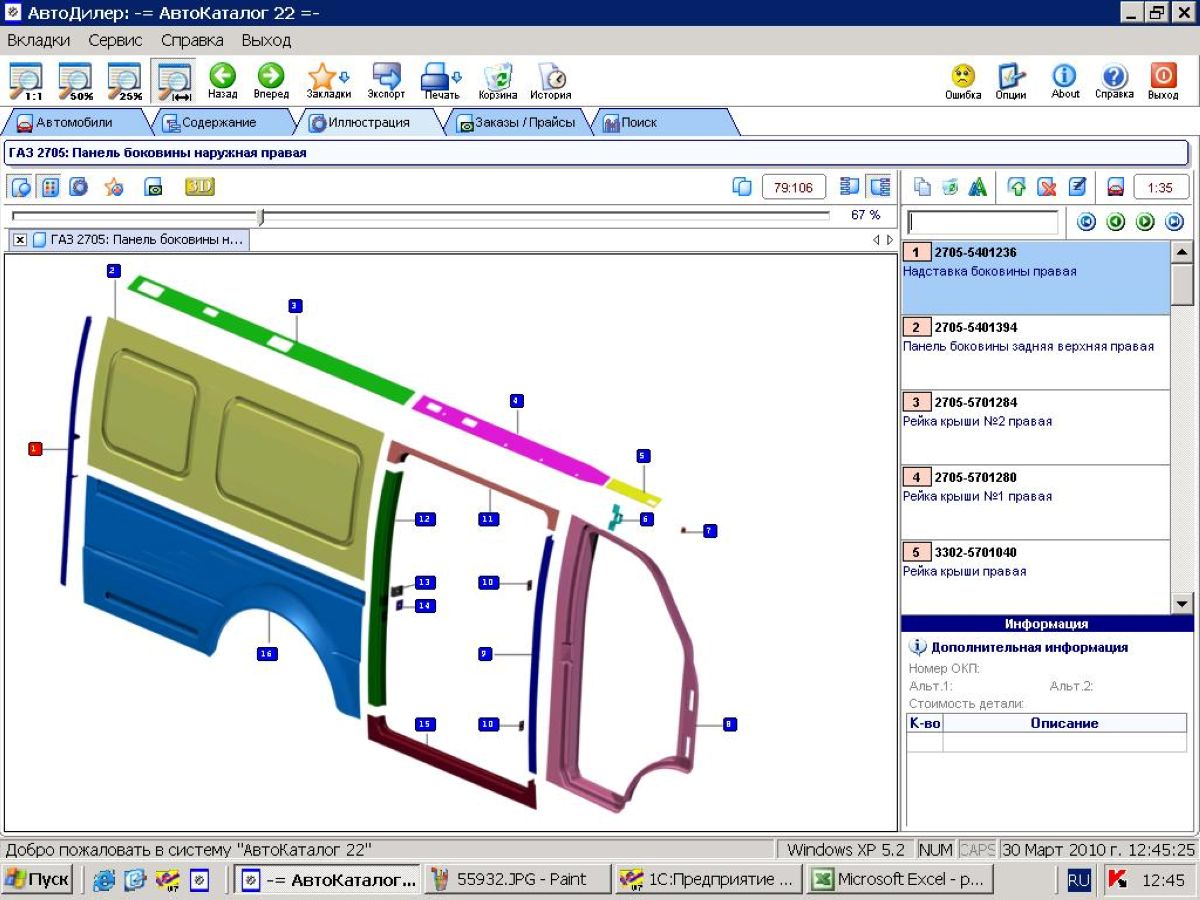
Task: Click the add-to-basket recycle icon
Action: 950,187
